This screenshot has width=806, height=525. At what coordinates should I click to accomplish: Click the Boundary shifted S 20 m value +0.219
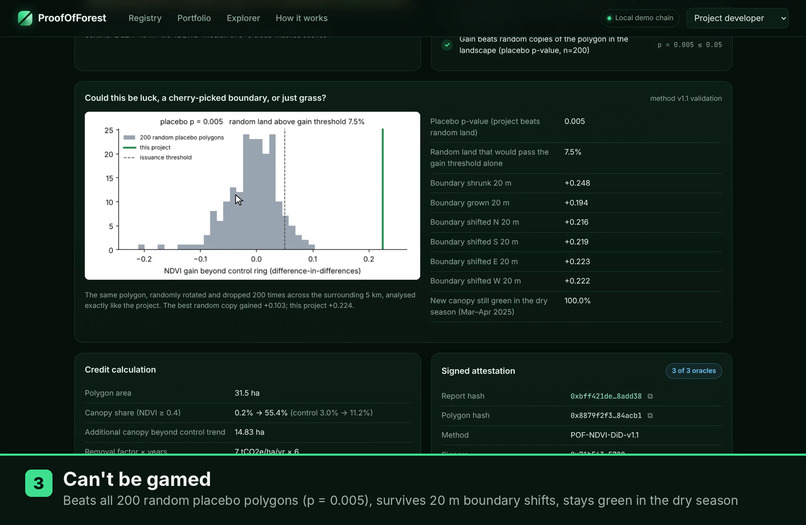click(576, 242)
